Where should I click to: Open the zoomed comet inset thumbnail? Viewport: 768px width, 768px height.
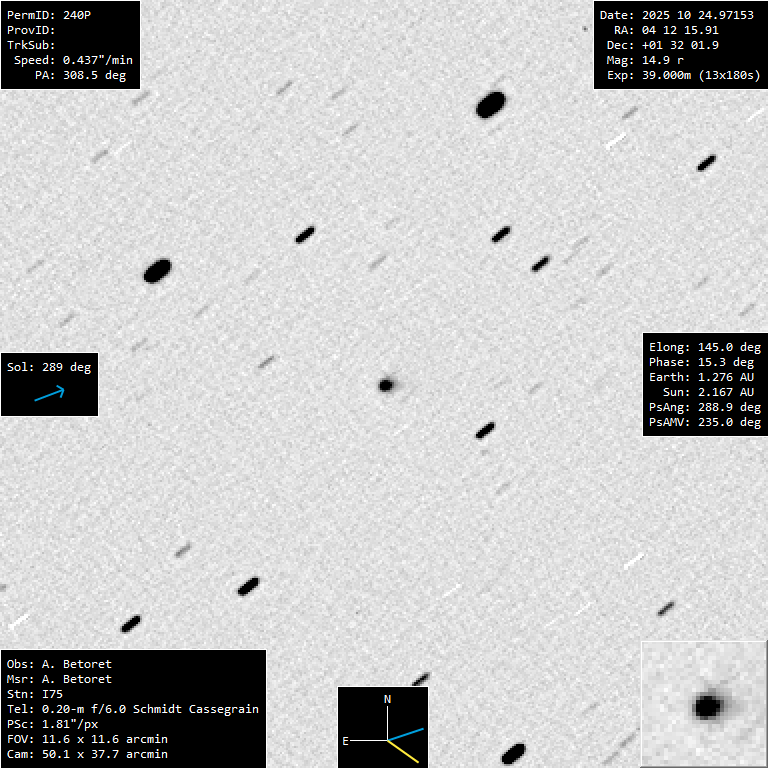(704, 704)
